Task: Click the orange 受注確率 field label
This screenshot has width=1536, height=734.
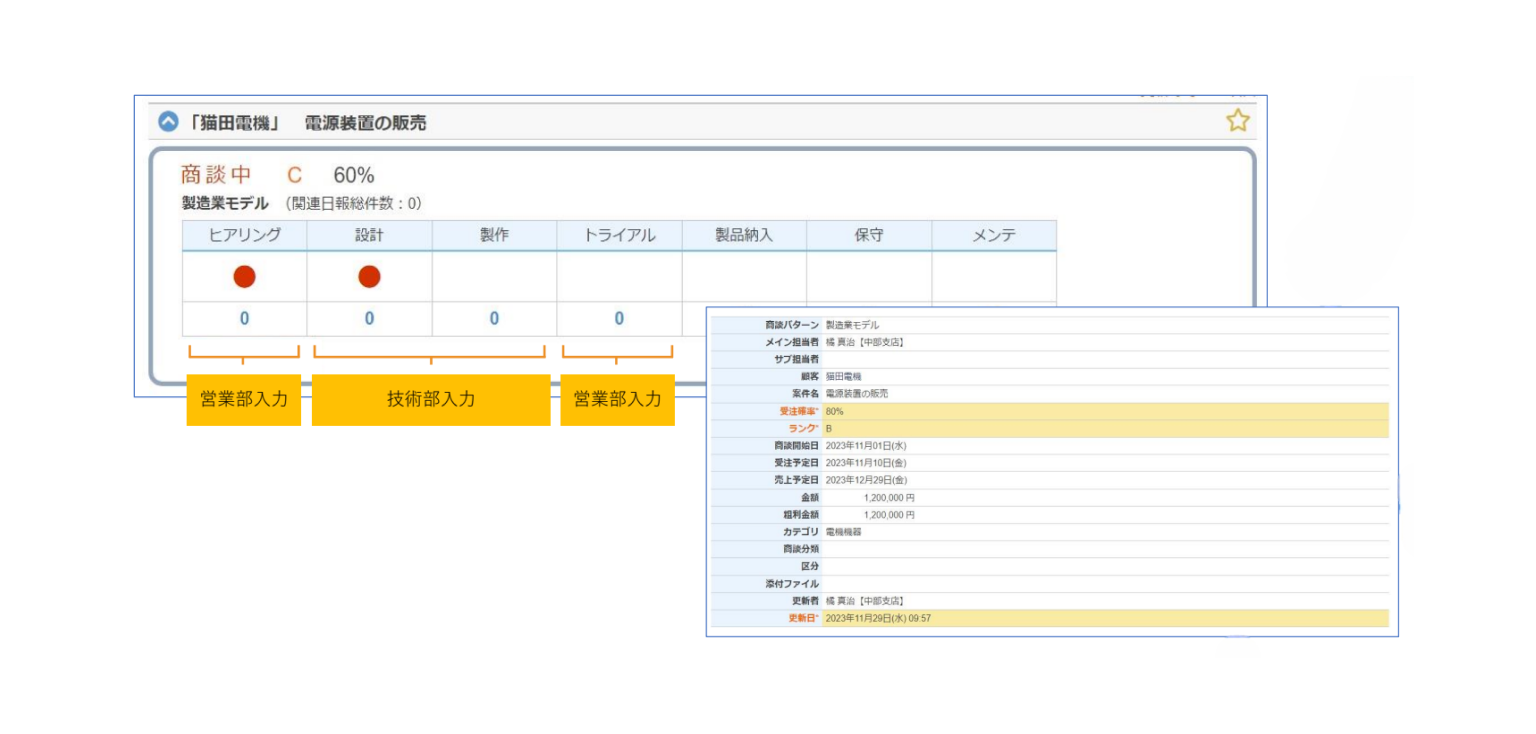Action: 799,411
